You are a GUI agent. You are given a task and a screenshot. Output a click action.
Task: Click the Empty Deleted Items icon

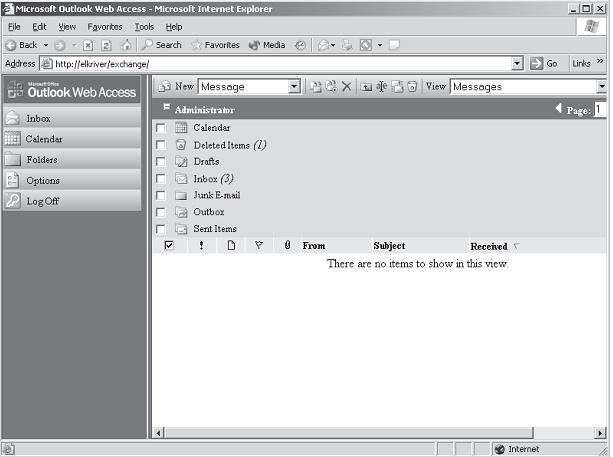412,86
